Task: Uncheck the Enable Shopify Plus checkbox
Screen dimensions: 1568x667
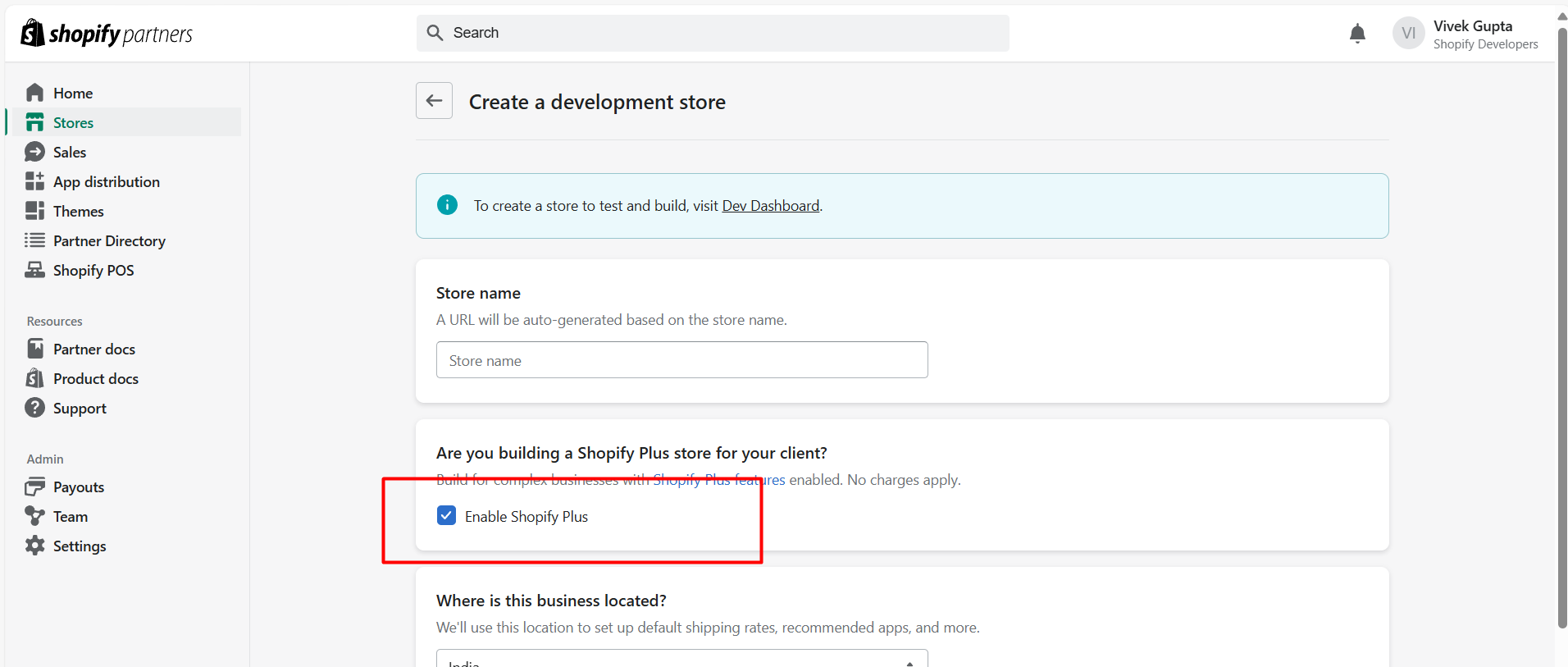Action: [x=446, y=515]
